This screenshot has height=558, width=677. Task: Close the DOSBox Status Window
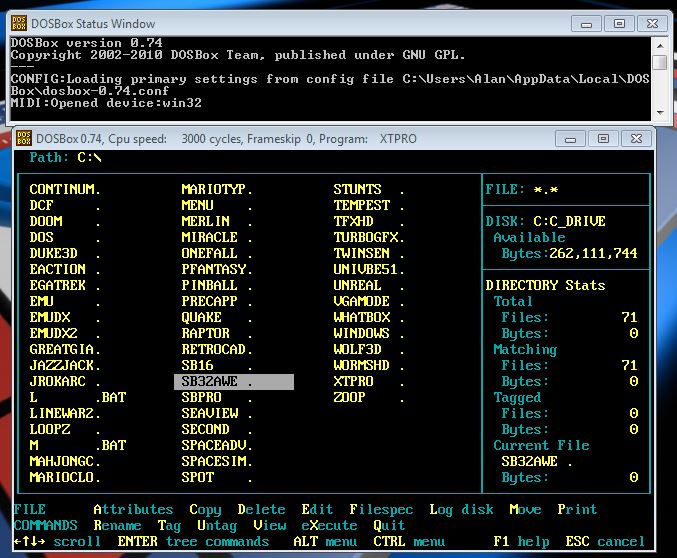pyautogui.click(x=652, y=24)
